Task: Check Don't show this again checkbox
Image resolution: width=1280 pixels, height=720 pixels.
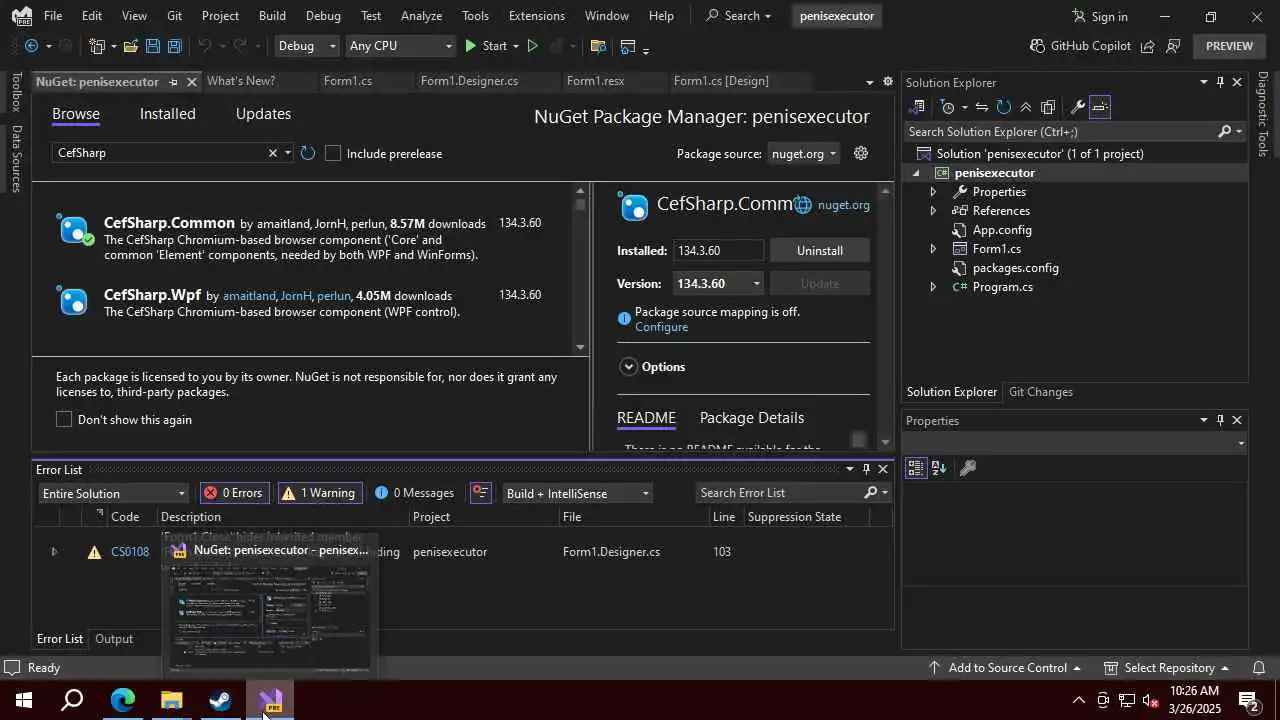Action: tap(64, 419)
